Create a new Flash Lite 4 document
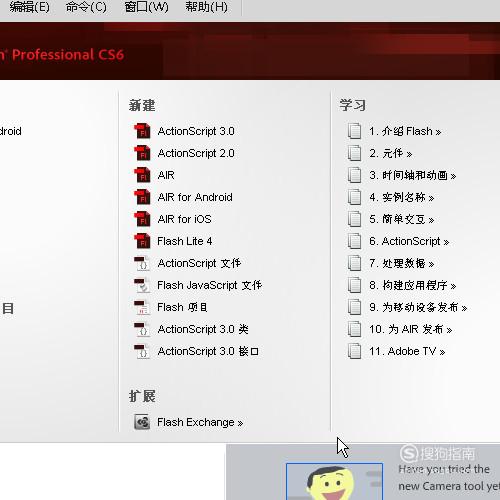Viewport: 500px width, 500px height. pos(185,241)
